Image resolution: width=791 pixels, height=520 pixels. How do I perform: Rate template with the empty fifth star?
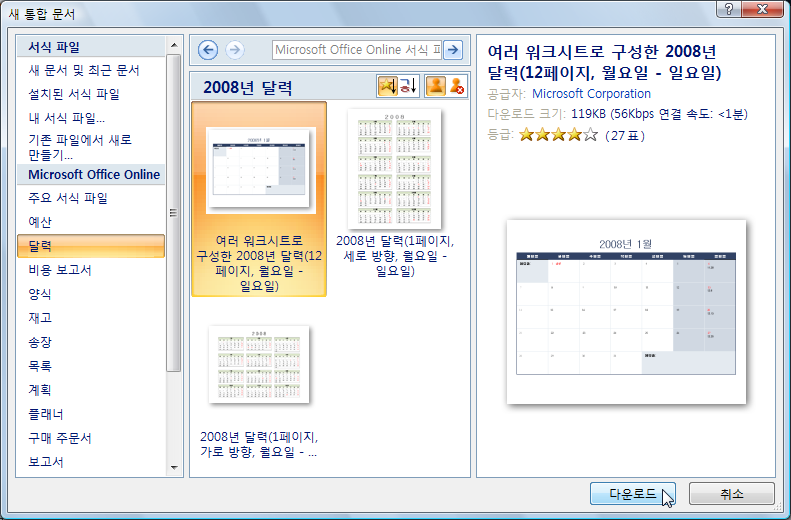tap(590, 135)
